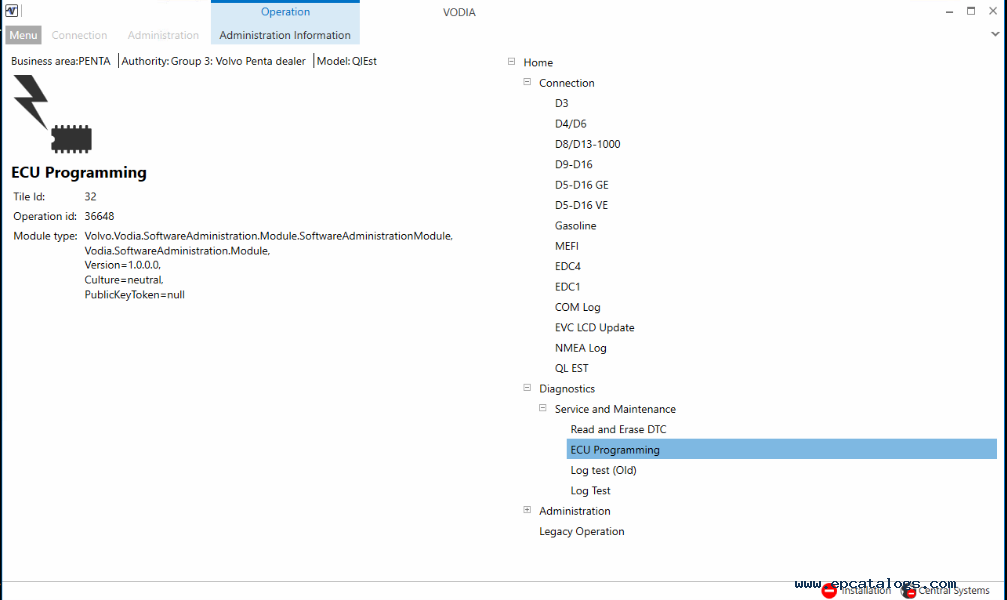Click the Version=1.0.0.0 text
The height and width of the screenshot is (600, 1007).
click(123, 265)
